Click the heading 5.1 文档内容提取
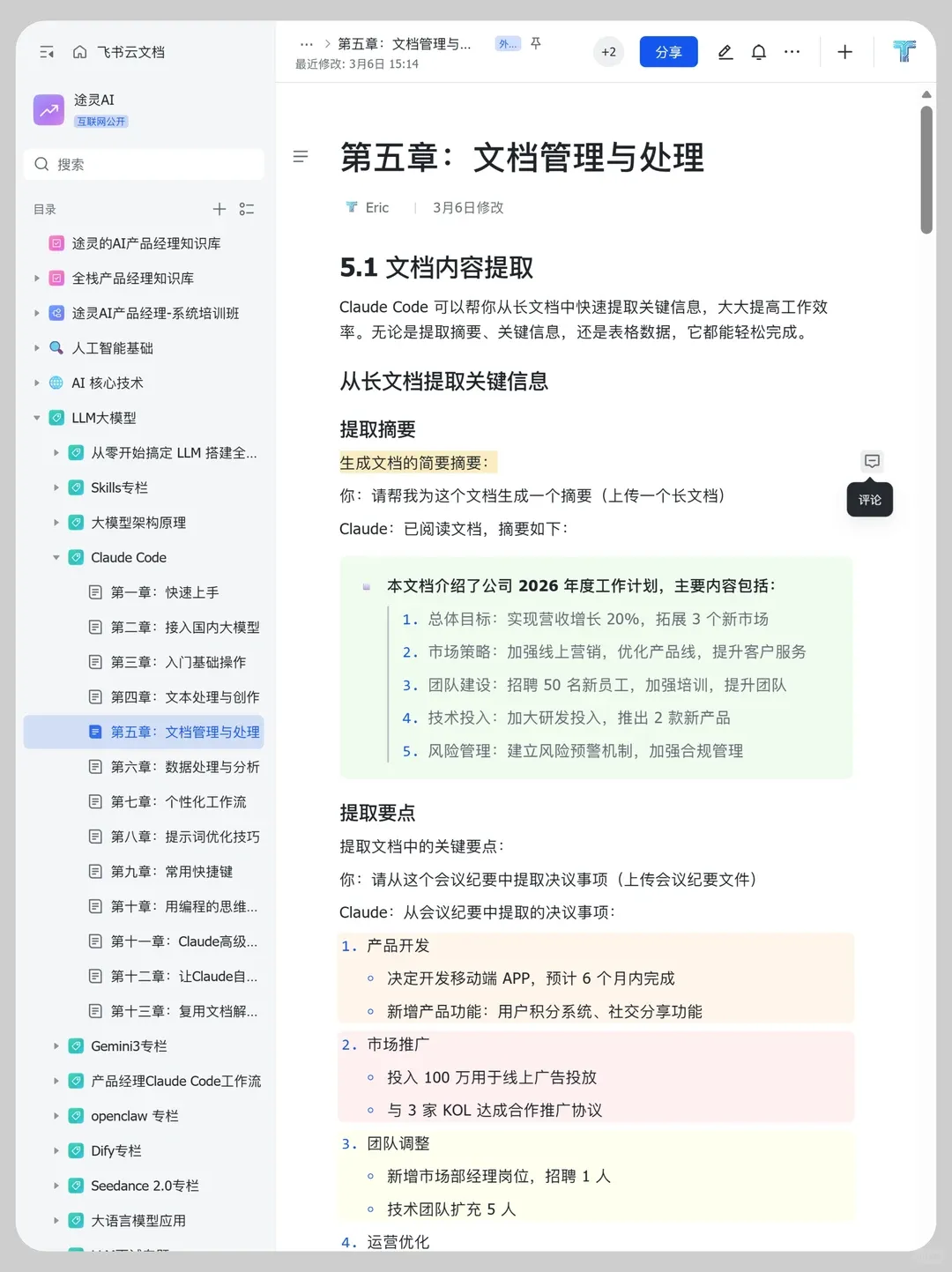Screen dimensions: 952x1272 (x=436, y=267)
